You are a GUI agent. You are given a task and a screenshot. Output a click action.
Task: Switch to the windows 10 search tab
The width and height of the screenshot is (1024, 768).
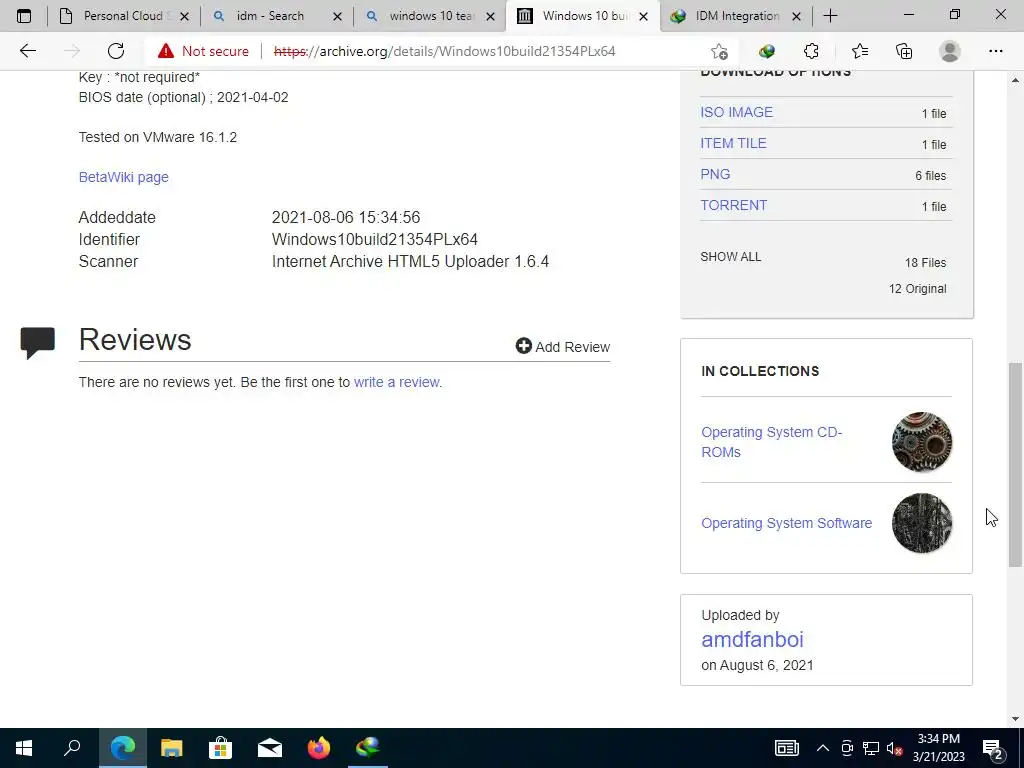coord(430,16)
